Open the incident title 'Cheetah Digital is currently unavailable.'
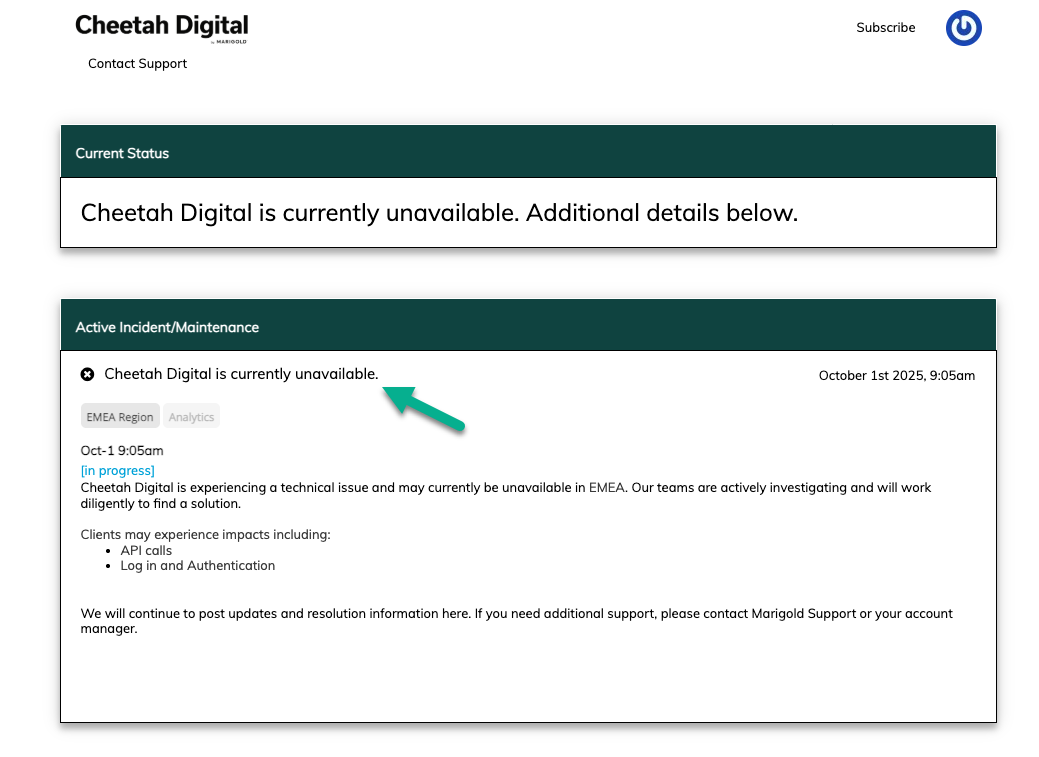This screenshot has width=1039, height=757. pos(241,374)
